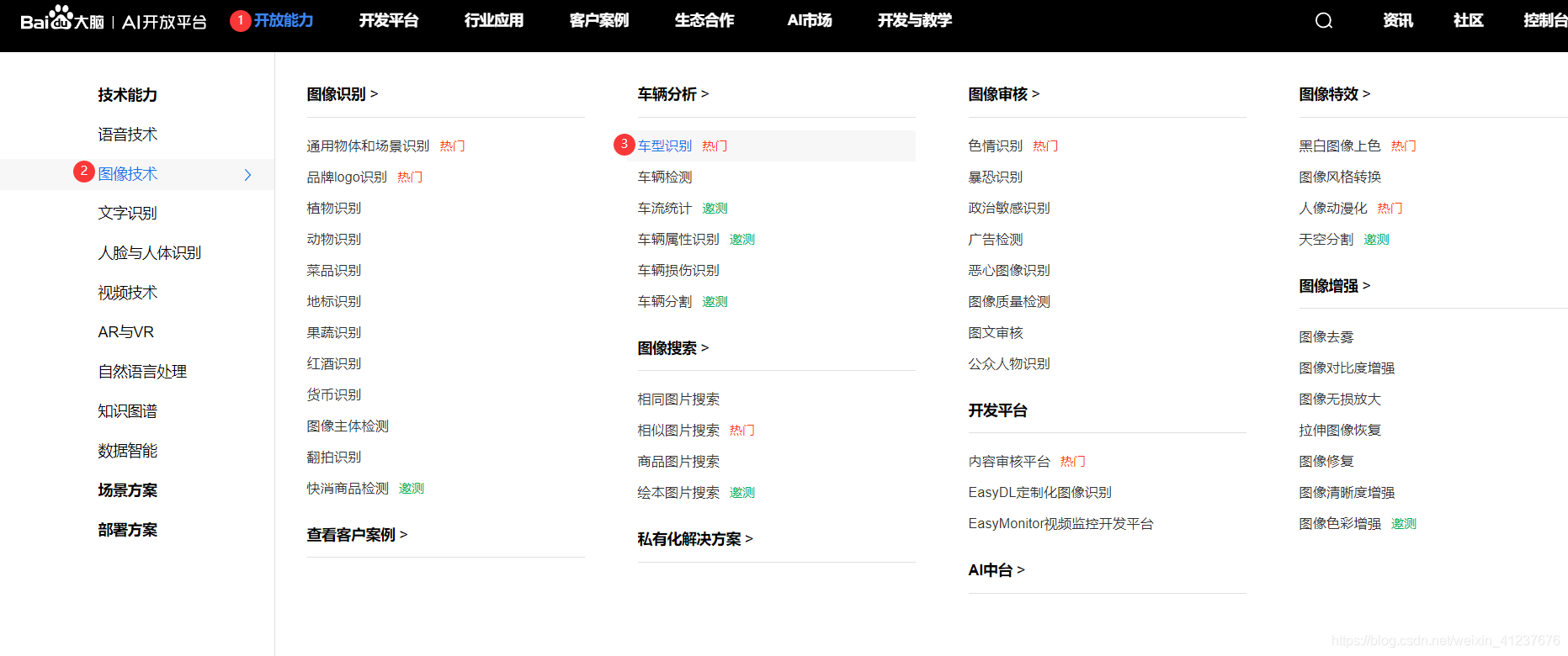Open the 图像增强 > section heading
The height and width of the screenshot is (656, 1568).
pos(1335,286)
